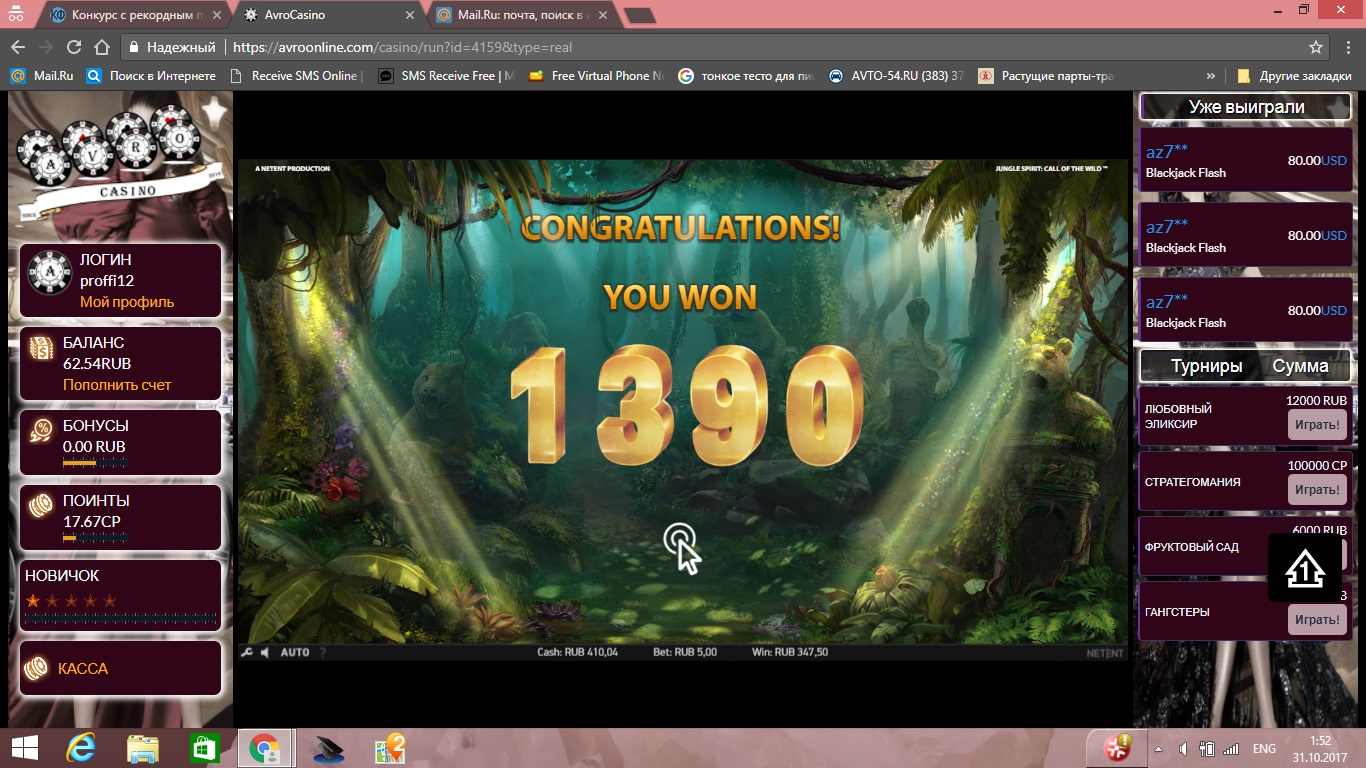This screenshot has width=1366, height=768.
Task: Open Chrome menu three dots
Action: coord(1346,47)
